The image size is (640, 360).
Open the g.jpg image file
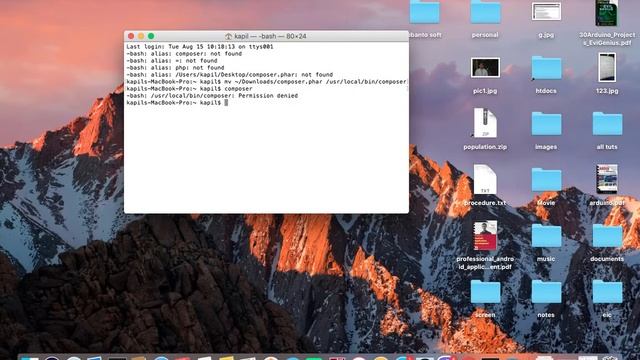[546, 11]
